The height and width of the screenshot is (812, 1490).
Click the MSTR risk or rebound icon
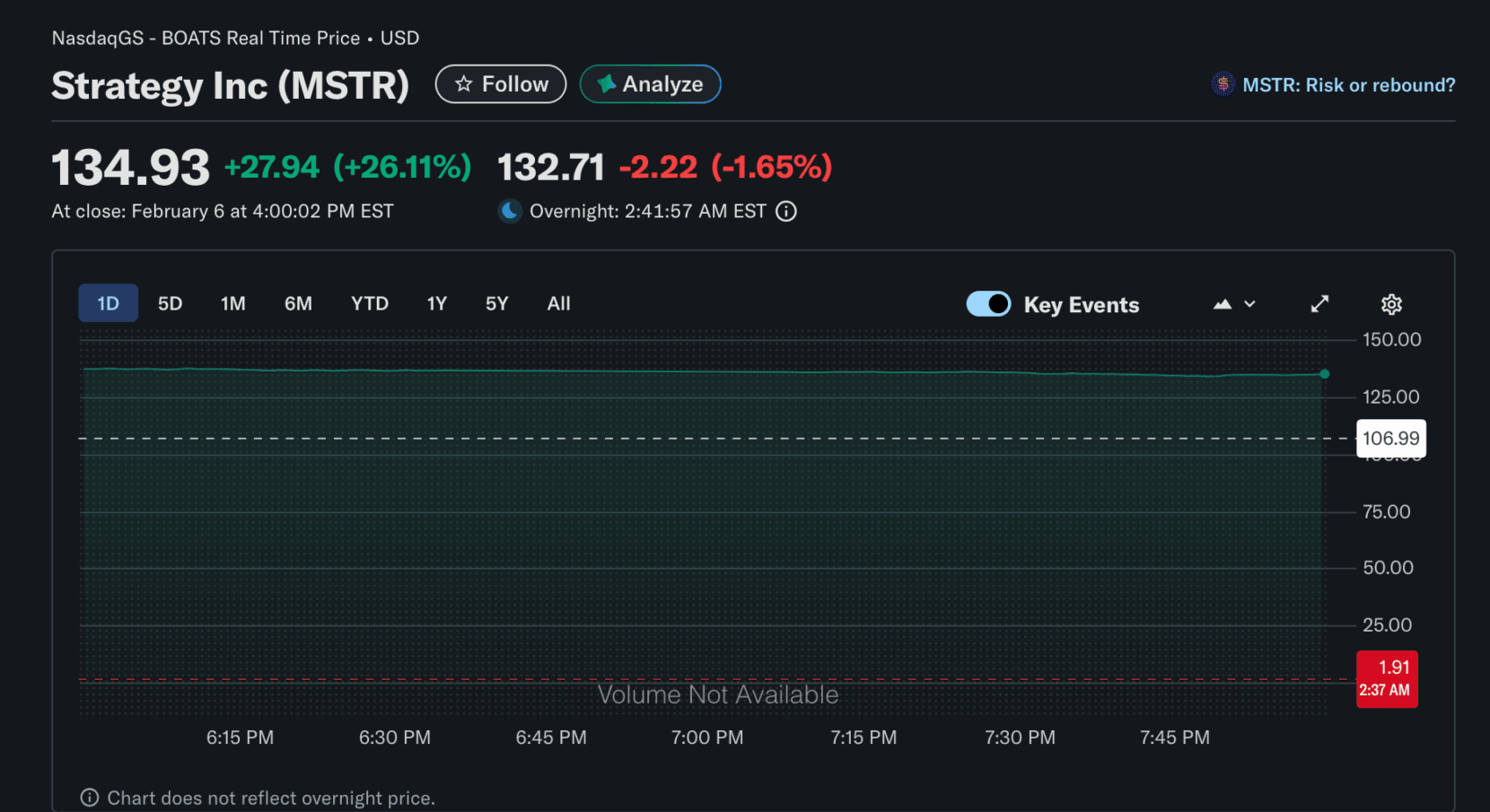1223,84
